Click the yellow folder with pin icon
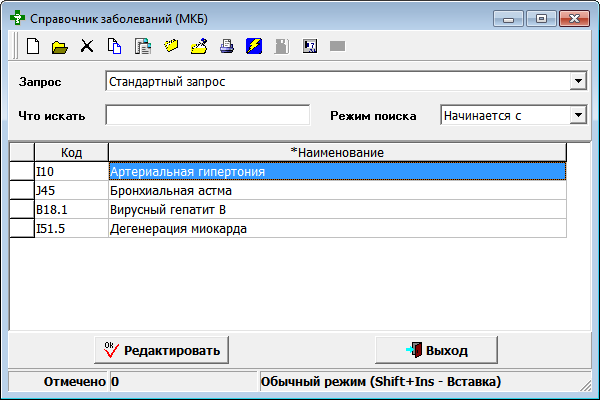Viewport: 600px width, 400px height. [199, 46]
